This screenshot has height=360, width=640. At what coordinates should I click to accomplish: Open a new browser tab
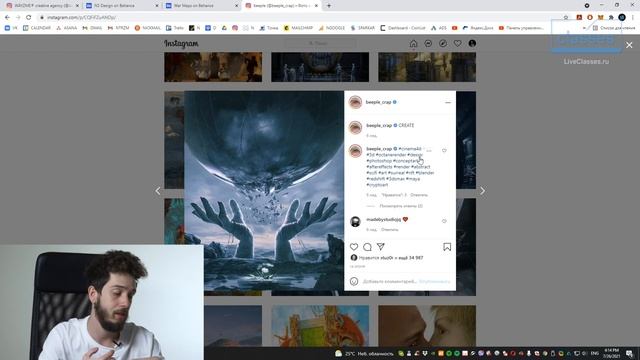pyautogui.click(x=329, y=6)
